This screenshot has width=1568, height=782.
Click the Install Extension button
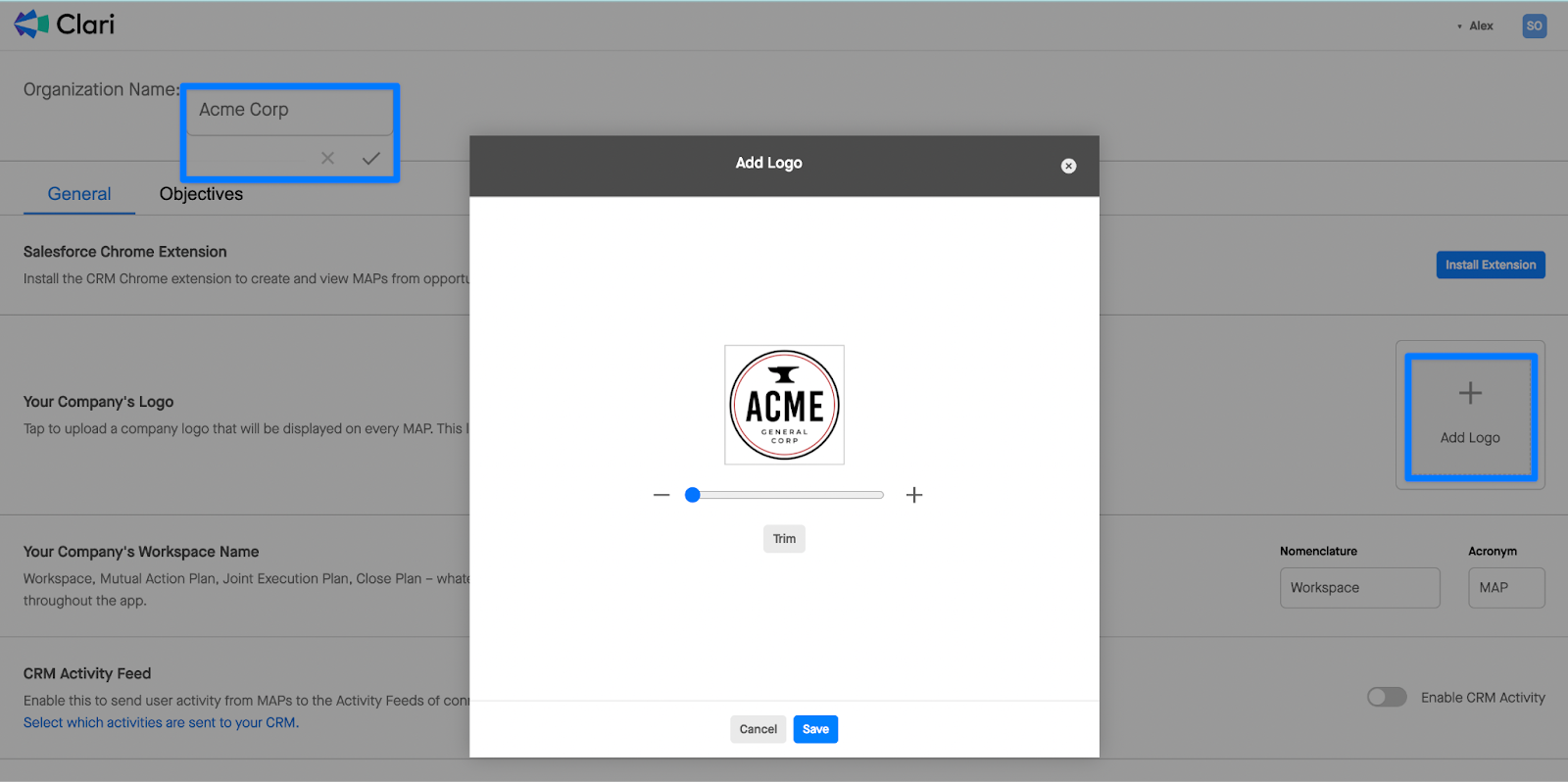point(1491,265)
